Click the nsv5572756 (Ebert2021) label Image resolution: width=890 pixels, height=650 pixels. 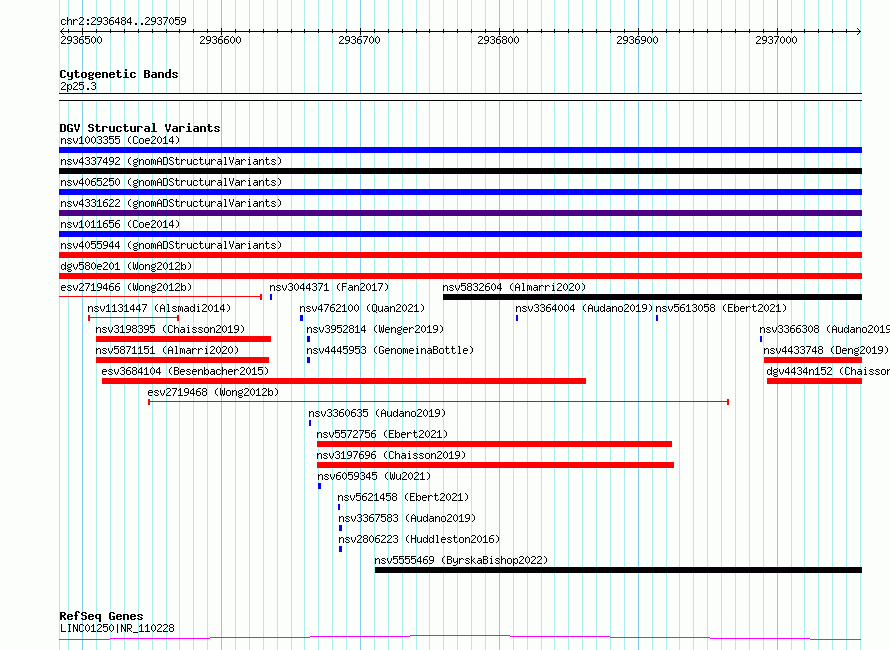pos(382,434)
